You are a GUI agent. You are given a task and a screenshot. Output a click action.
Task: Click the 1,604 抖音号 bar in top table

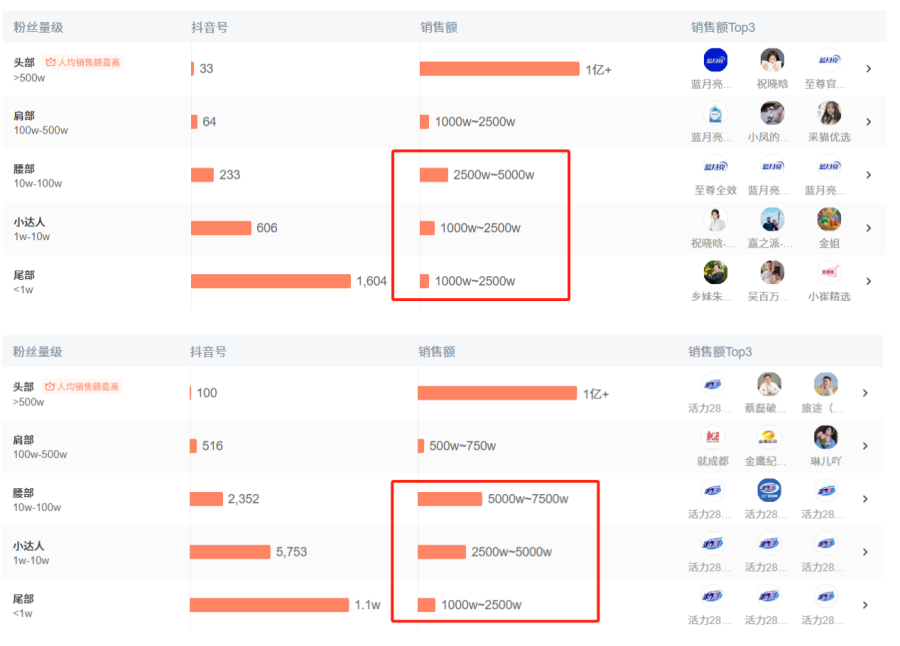click(271, 281)
